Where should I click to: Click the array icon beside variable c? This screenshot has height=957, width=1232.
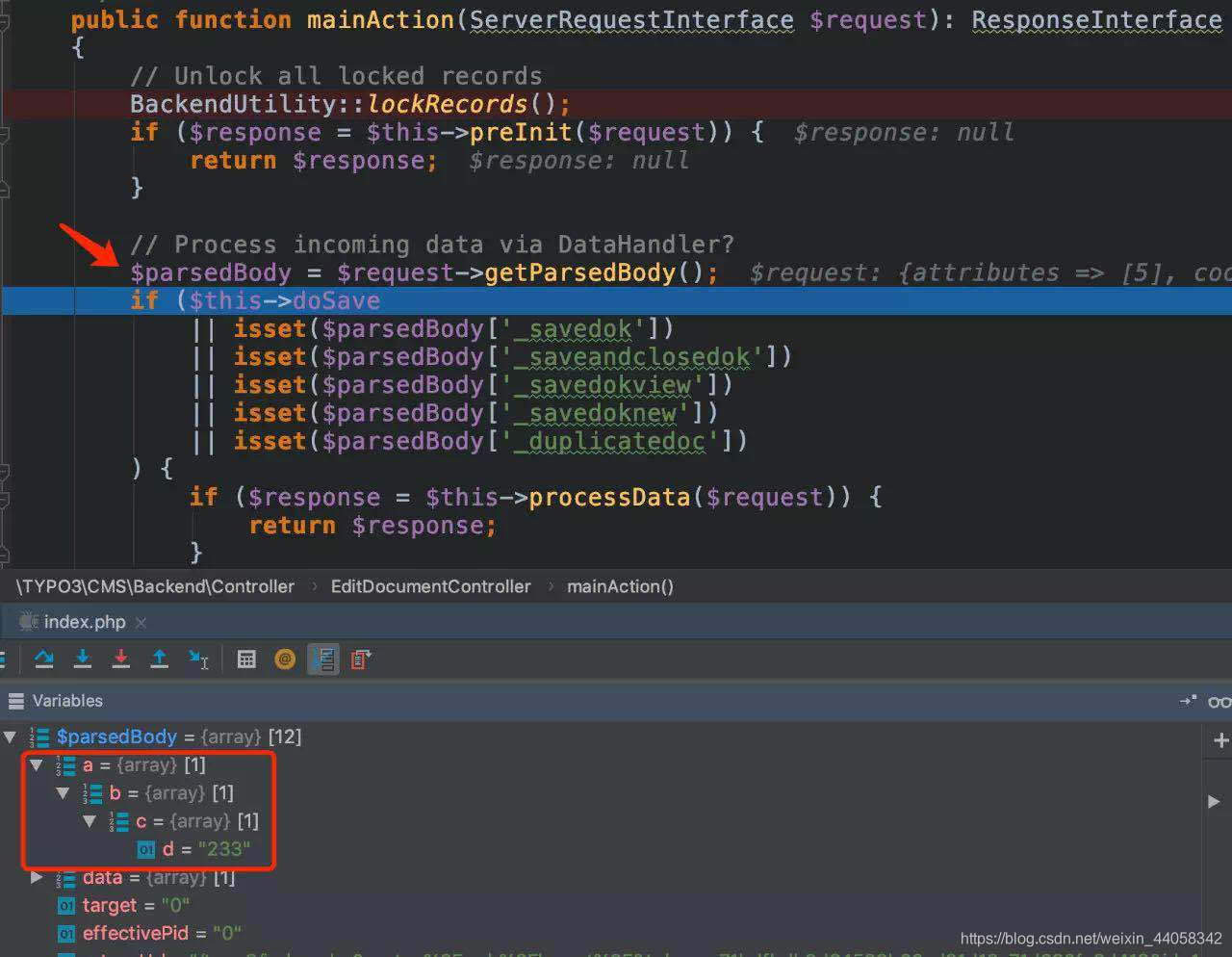(x=119, y=821)
